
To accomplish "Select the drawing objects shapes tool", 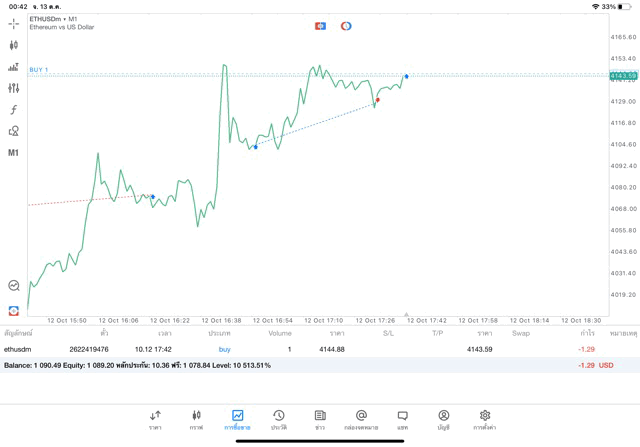I will click(14, 131).
